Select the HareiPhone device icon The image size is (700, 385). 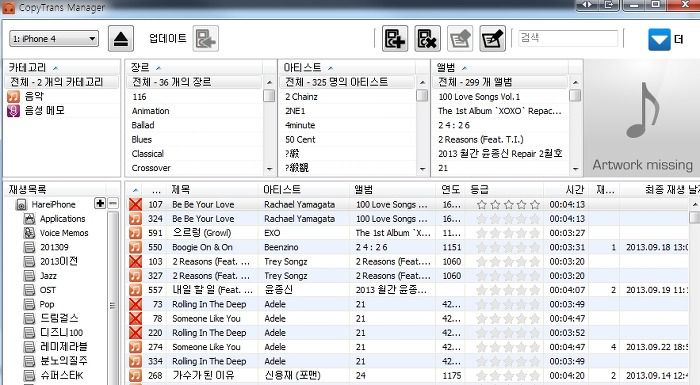(x=21, y=205)
